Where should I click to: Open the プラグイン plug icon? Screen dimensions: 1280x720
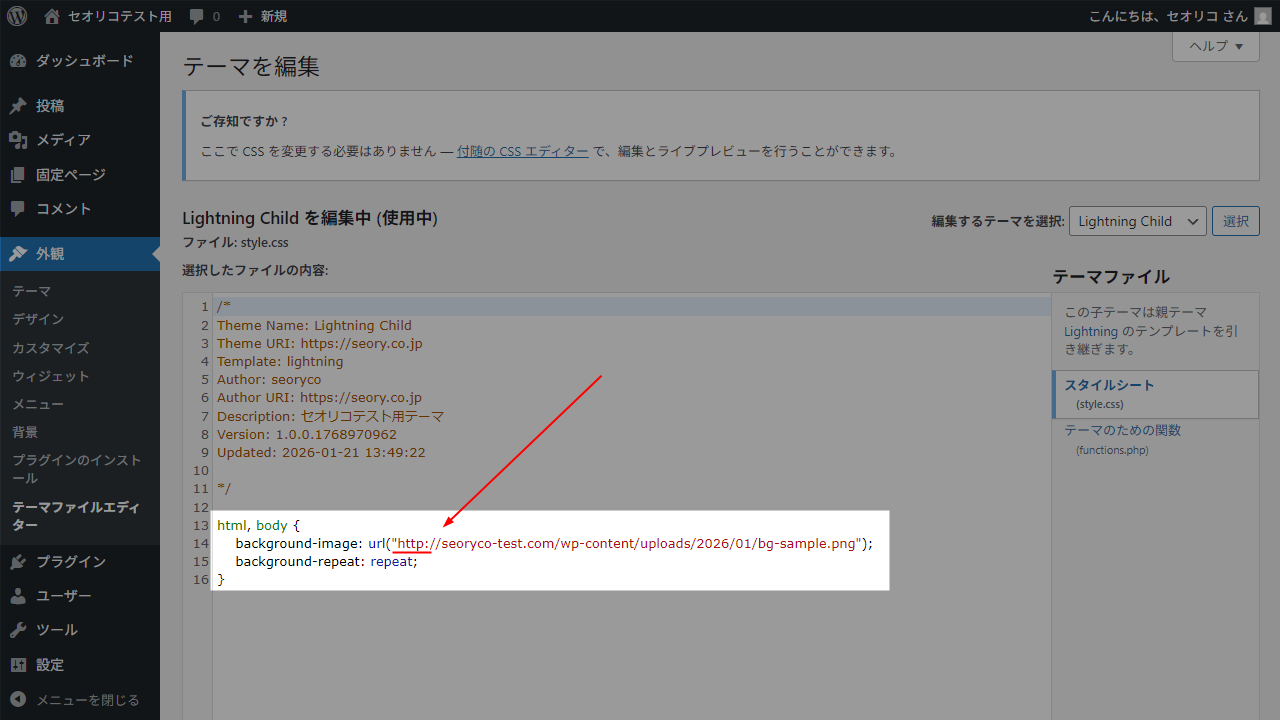(x=17, y=561)
